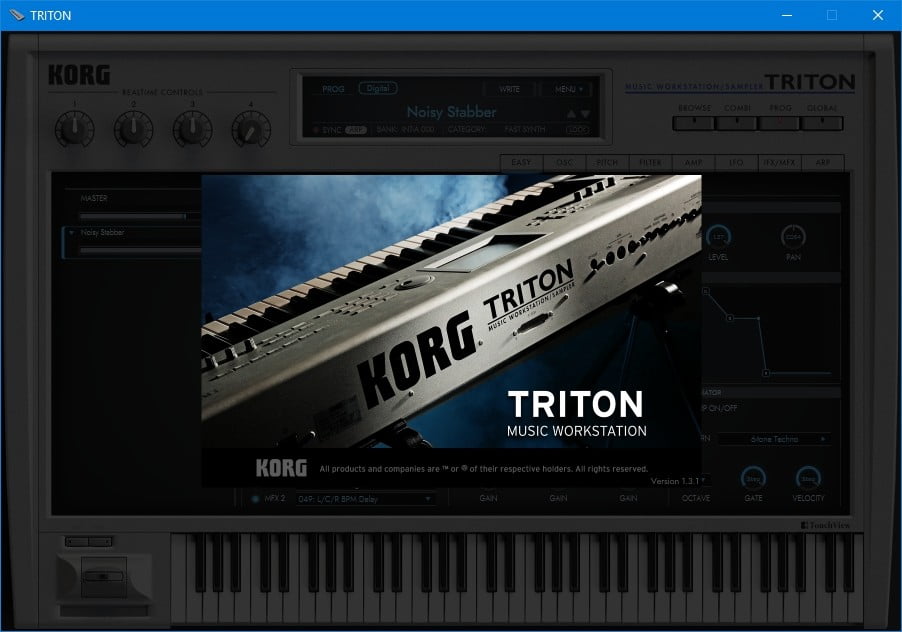Click the Version 1.3.1 text
Image resolution: width=902 pixels, height=632 pixels.
[x=675, y=481]
